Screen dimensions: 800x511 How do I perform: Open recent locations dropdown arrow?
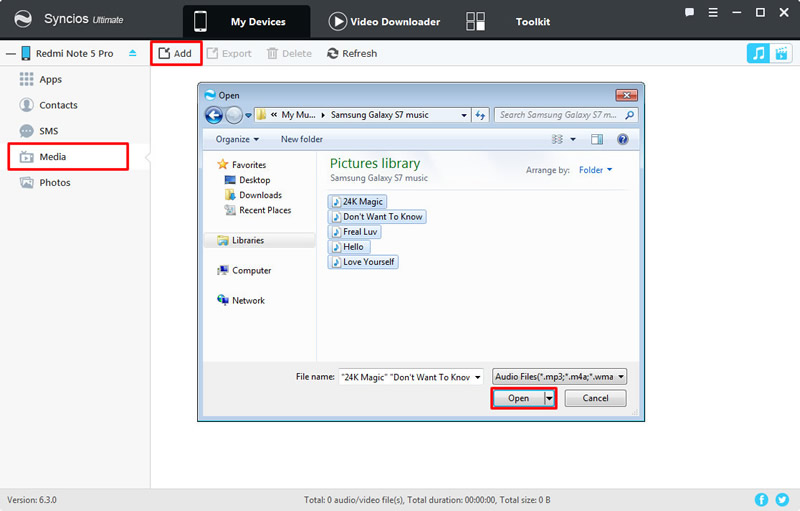click(x=248, y=115)
